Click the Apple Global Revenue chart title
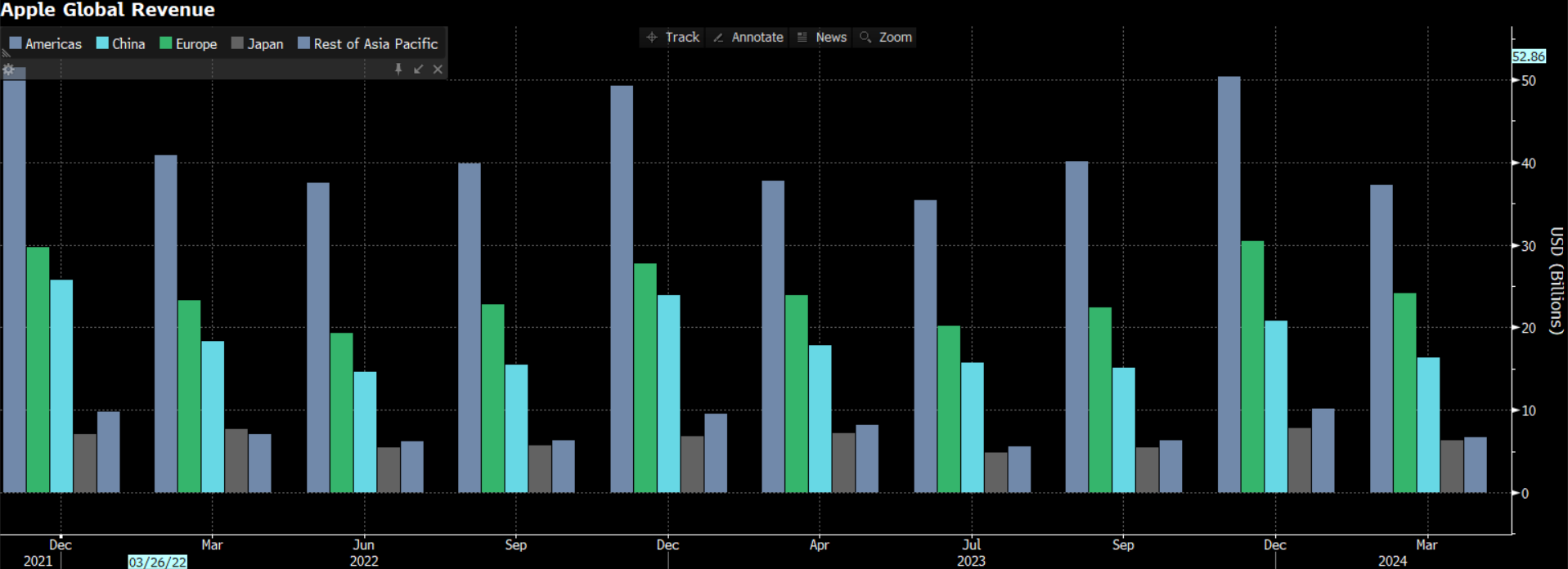1568x569 pixels. click(107, 10)
